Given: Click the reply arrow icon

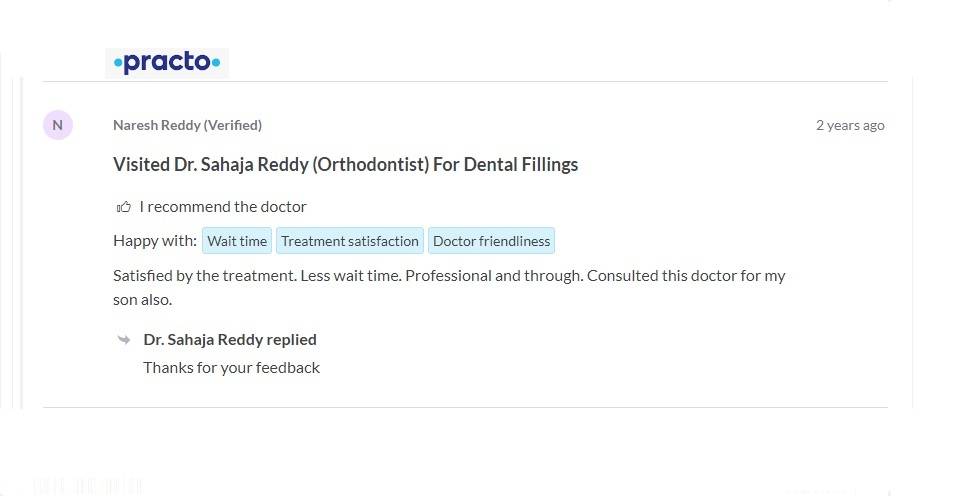Looking at the screenshot, I should pyautogui.click(x=124, y=339).
